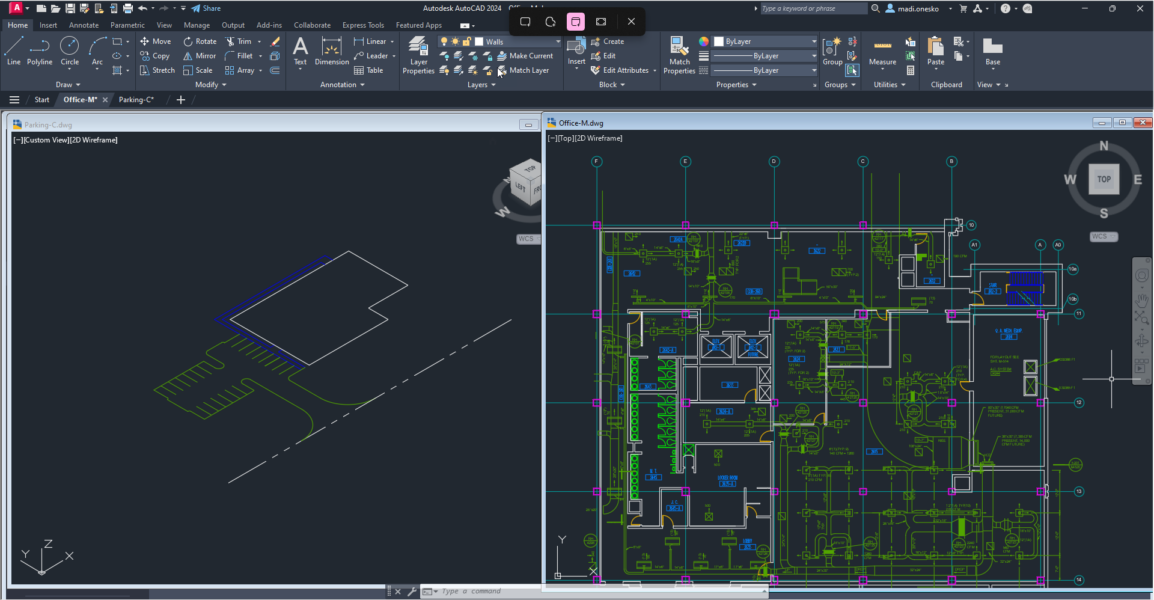Screen dimensions: 1154x600
Task: Click the object color wheel swatch
Action: point(704,42)
